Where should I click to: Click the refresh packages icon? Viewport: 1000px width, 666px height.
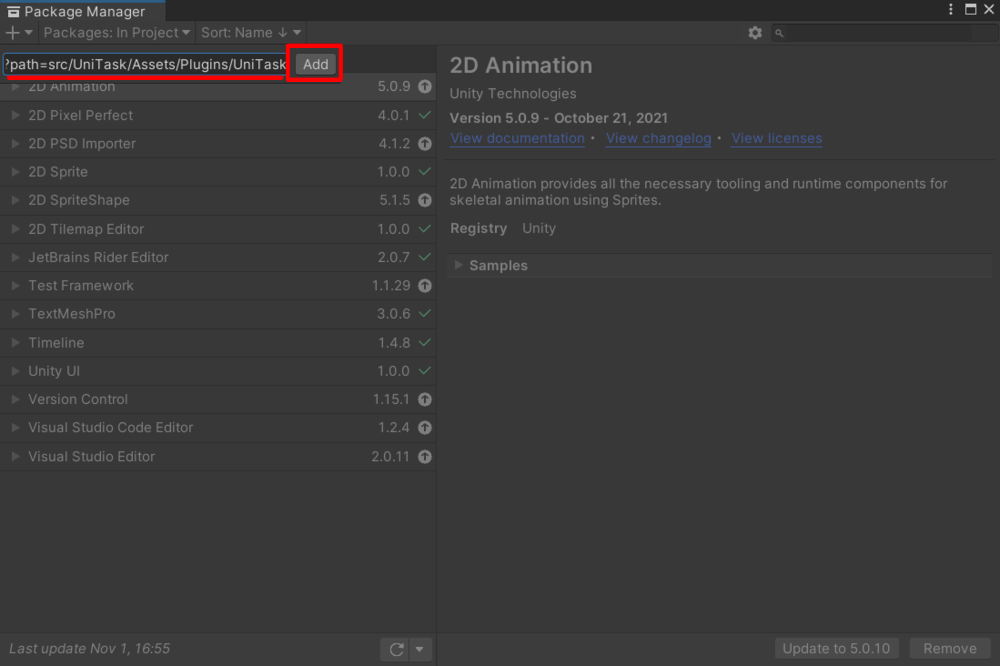[x=396, y=649]
